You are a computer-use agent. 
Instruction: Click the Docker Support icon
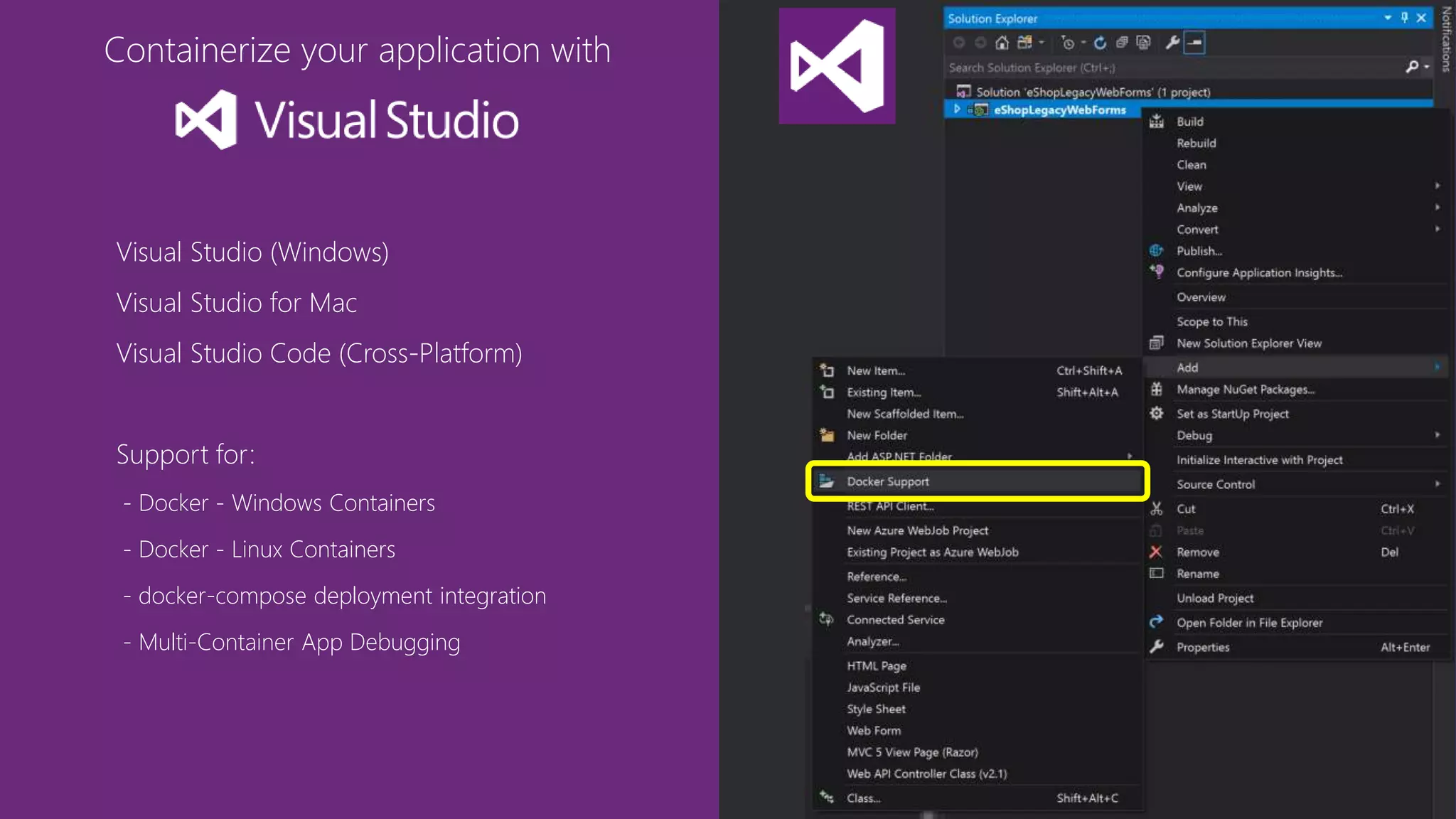pyautogui.click(x=826, y=481)
